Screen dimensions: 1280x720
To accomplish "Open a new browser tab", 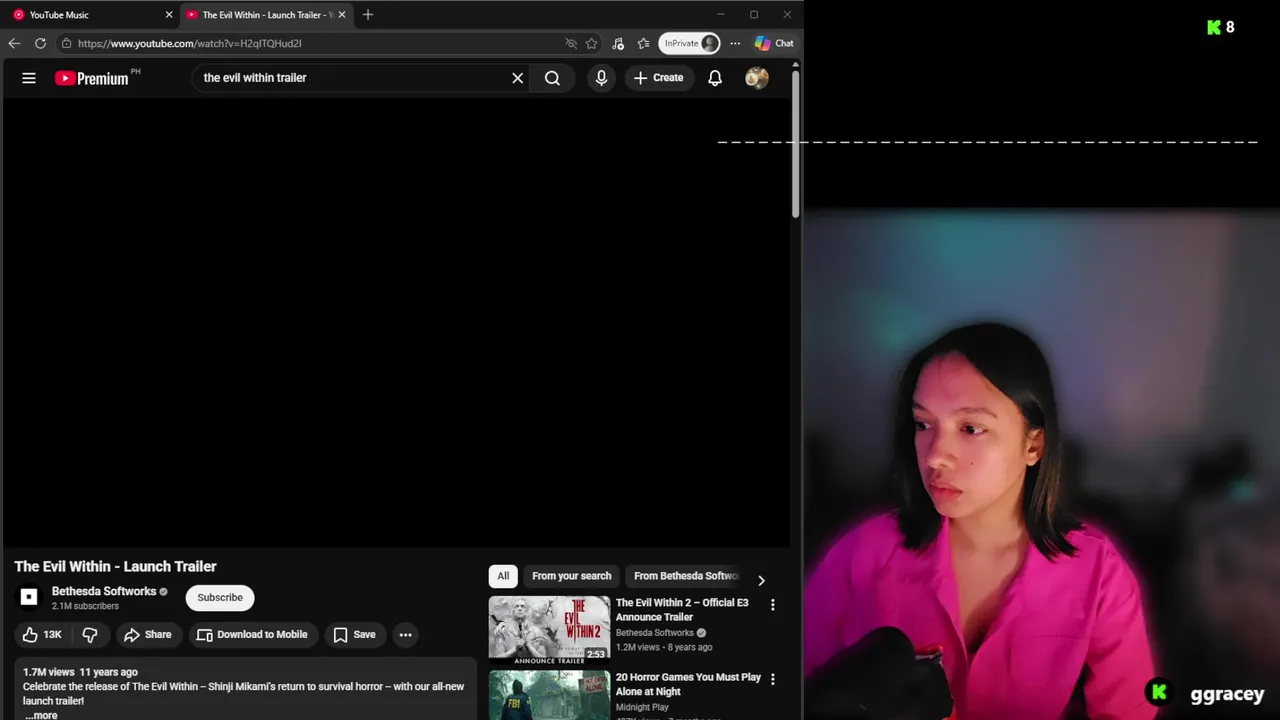I will pos(368,15).
